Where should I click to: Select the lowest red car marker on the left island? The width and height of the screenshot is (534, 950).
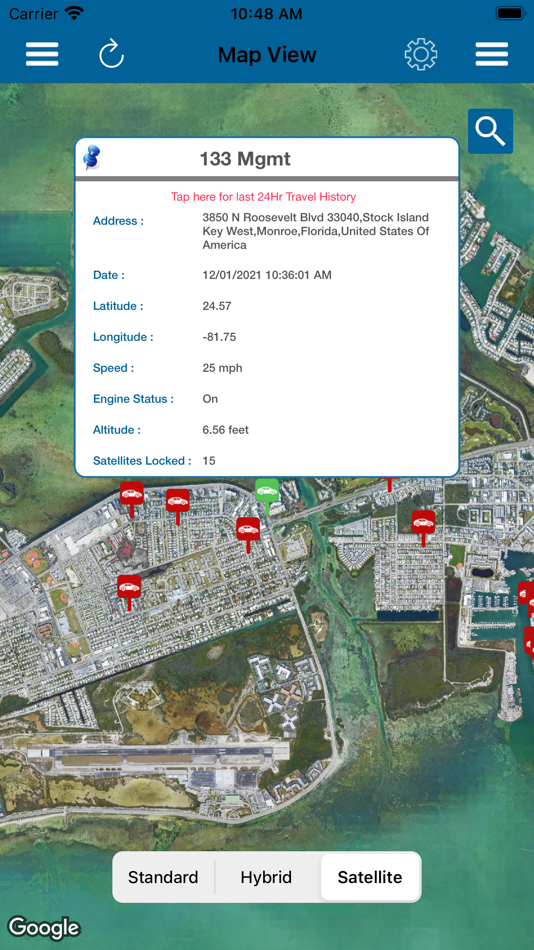[129, 591]
